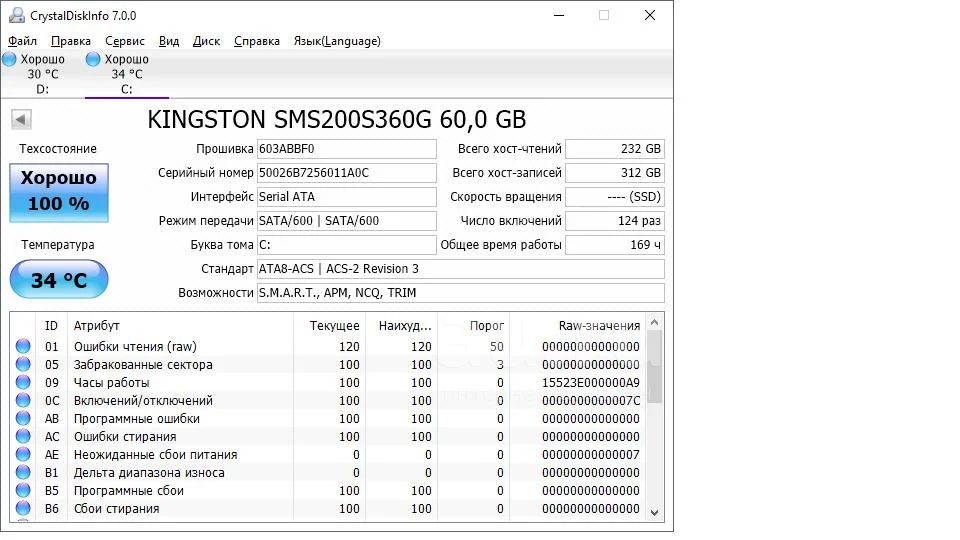Click the Возможности field S.M.A.R.T., APM, NCQ, TRIM

pos(460,293)
